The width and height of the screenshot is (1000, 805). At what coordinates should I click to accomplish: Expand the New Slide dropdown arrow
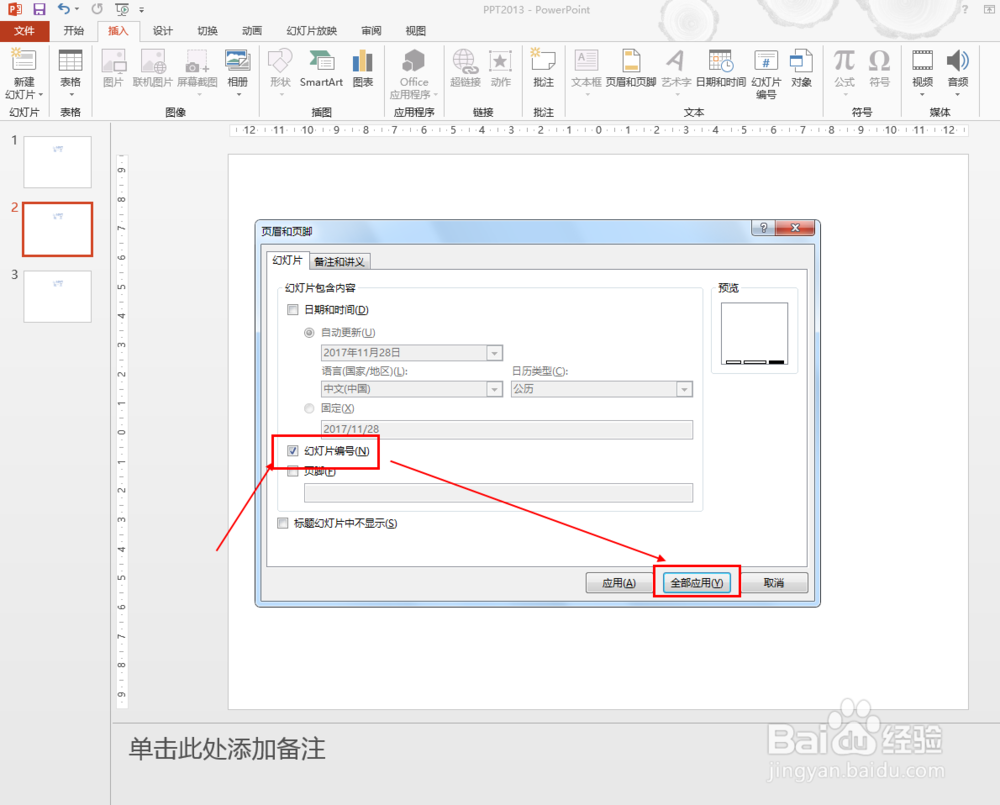pos(41,94)
